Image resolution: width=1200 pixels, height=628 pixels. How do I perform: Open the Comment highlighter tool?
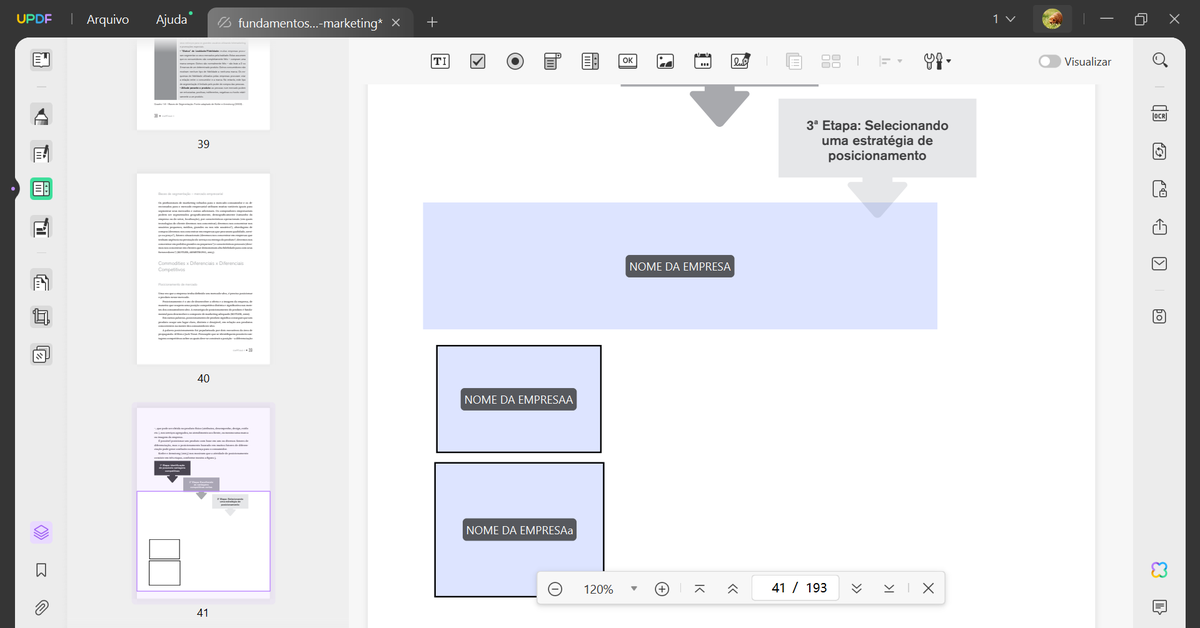(x=41, y=116)
